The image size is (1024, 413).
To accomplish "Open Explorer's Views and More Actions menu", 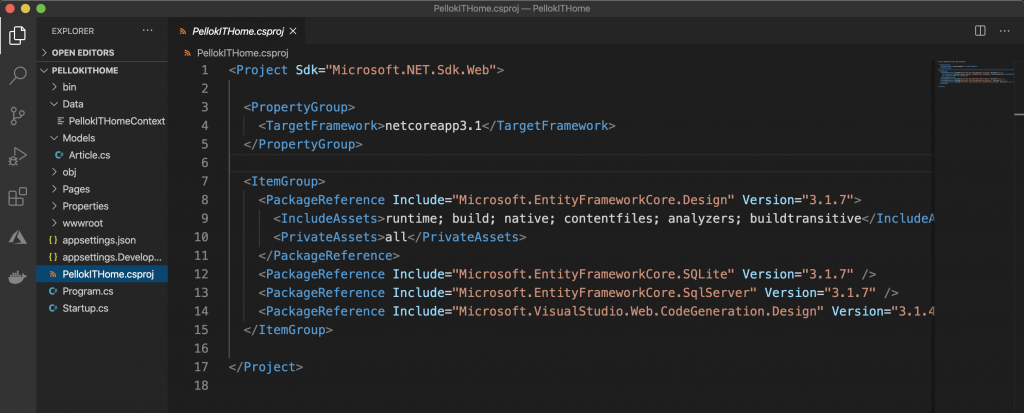I will [x=149, y=31].
